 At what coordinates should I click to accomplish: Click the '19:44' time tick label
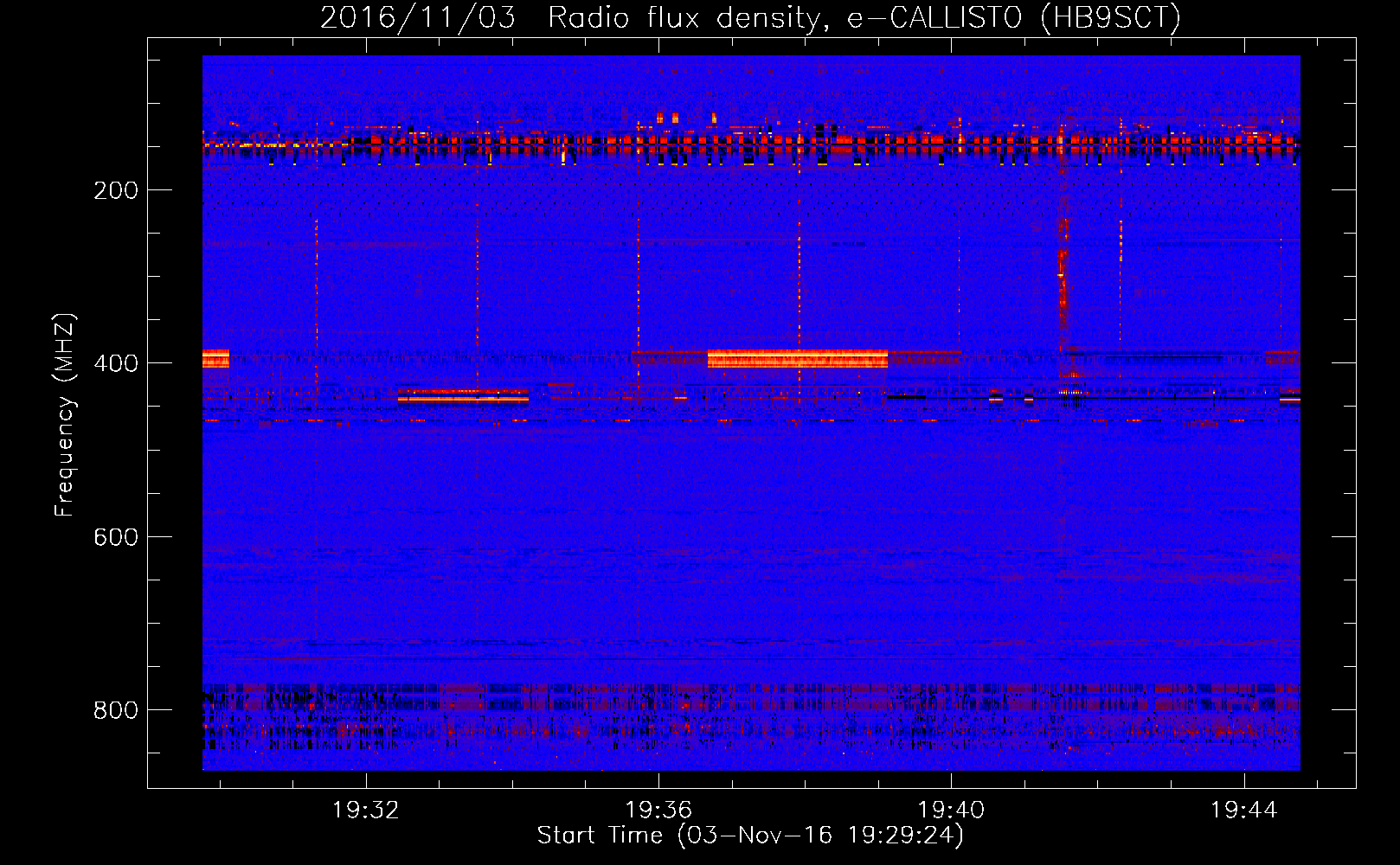pyautogui.click(x=1243, y=811)
